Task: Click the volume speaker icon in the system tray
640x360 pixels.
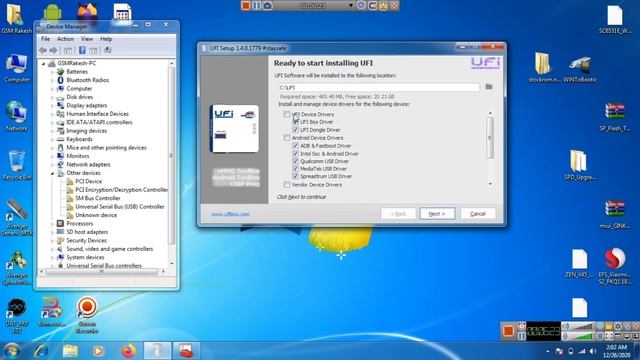Action: (x=593, y=351)
